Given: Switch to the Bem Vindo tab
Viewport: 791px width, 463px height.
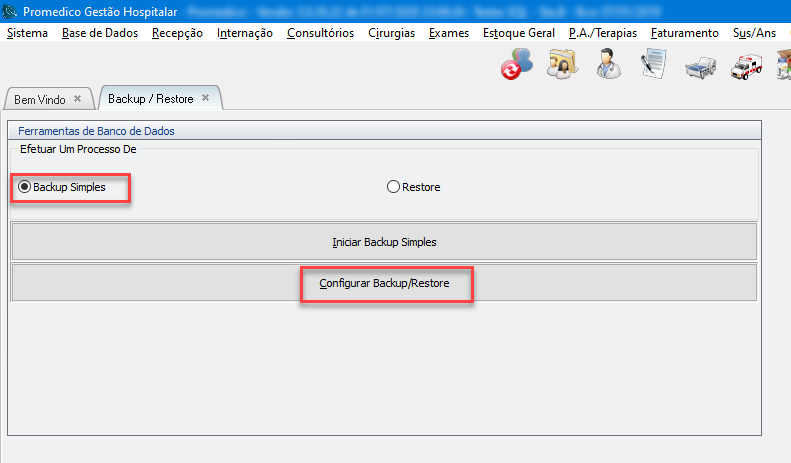Looking at the screenshot, I should pos(39,100).
